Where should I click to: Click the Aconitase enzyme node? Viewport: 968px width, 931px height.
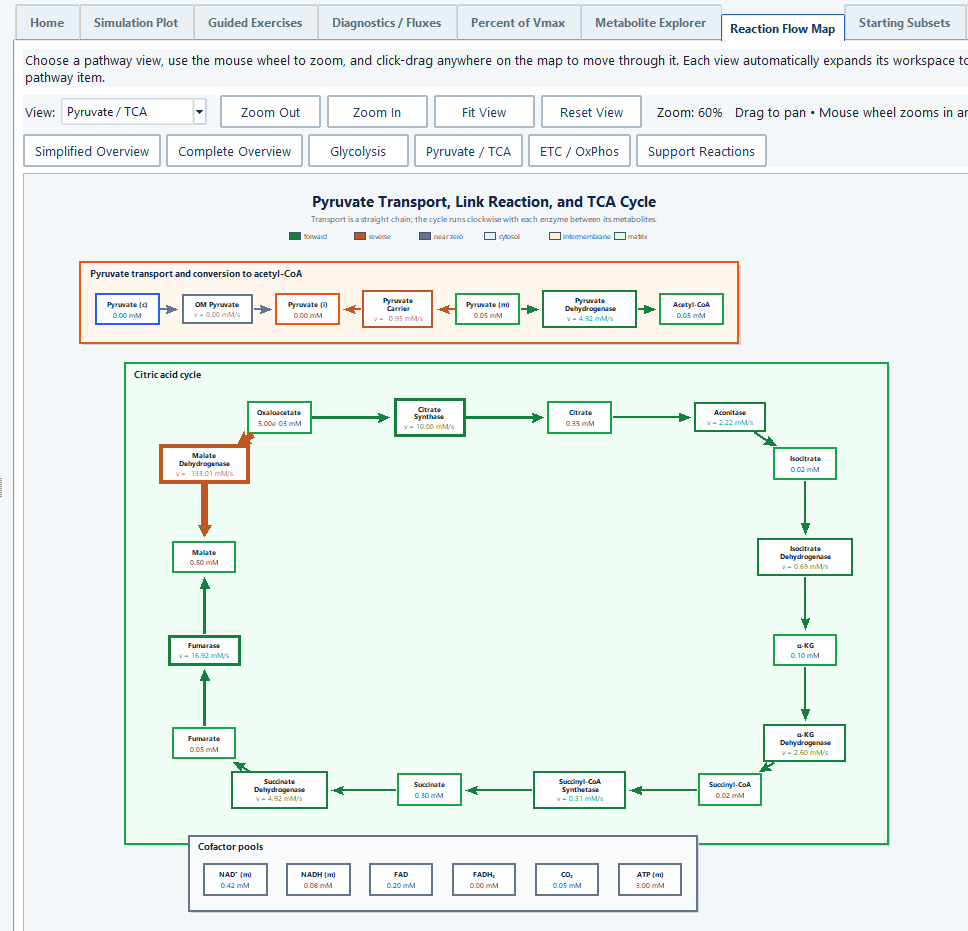730,417
